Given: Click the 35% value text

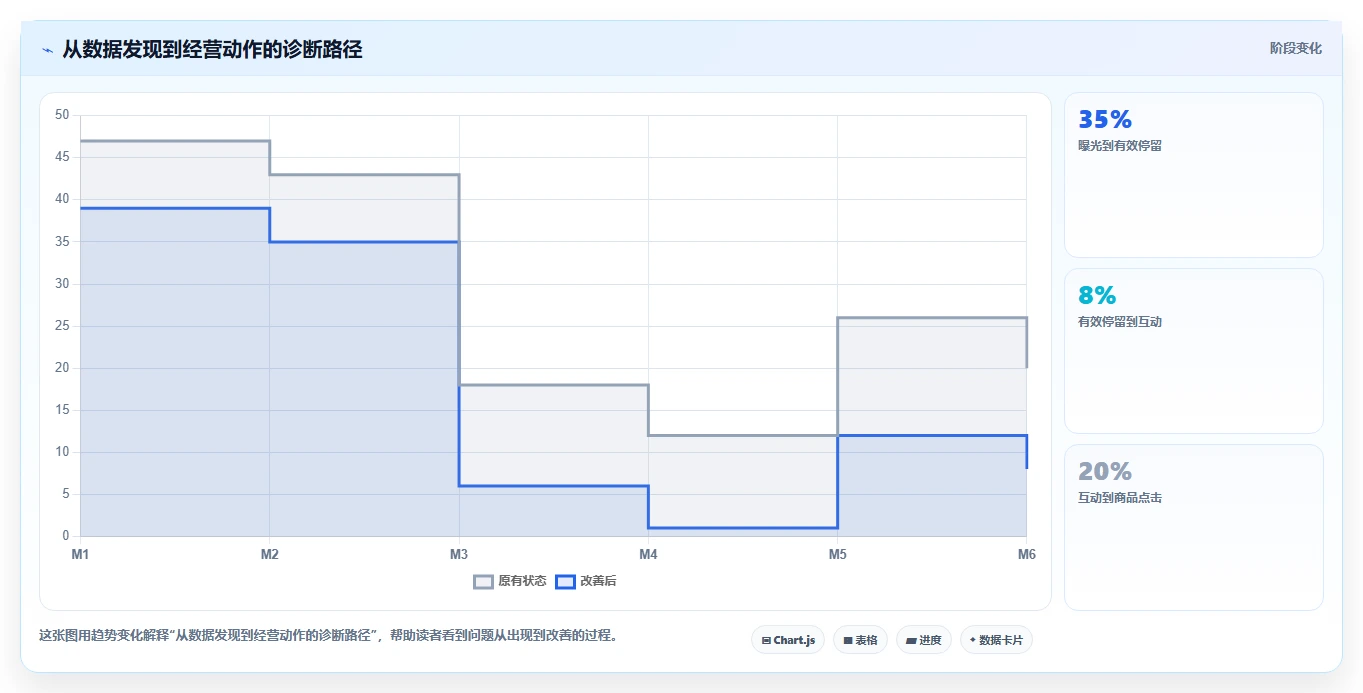Looking at the screenshot, I should (1105, 120).
